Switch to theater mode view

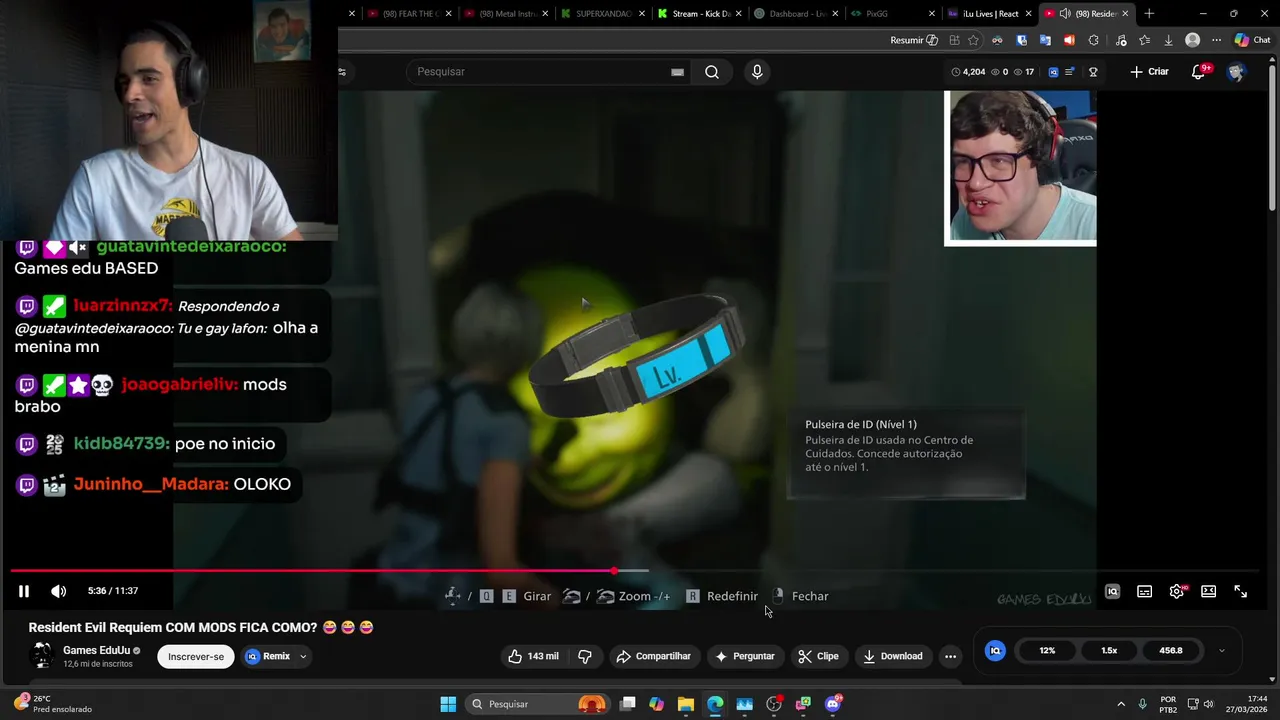click(x=1208, y=591)
